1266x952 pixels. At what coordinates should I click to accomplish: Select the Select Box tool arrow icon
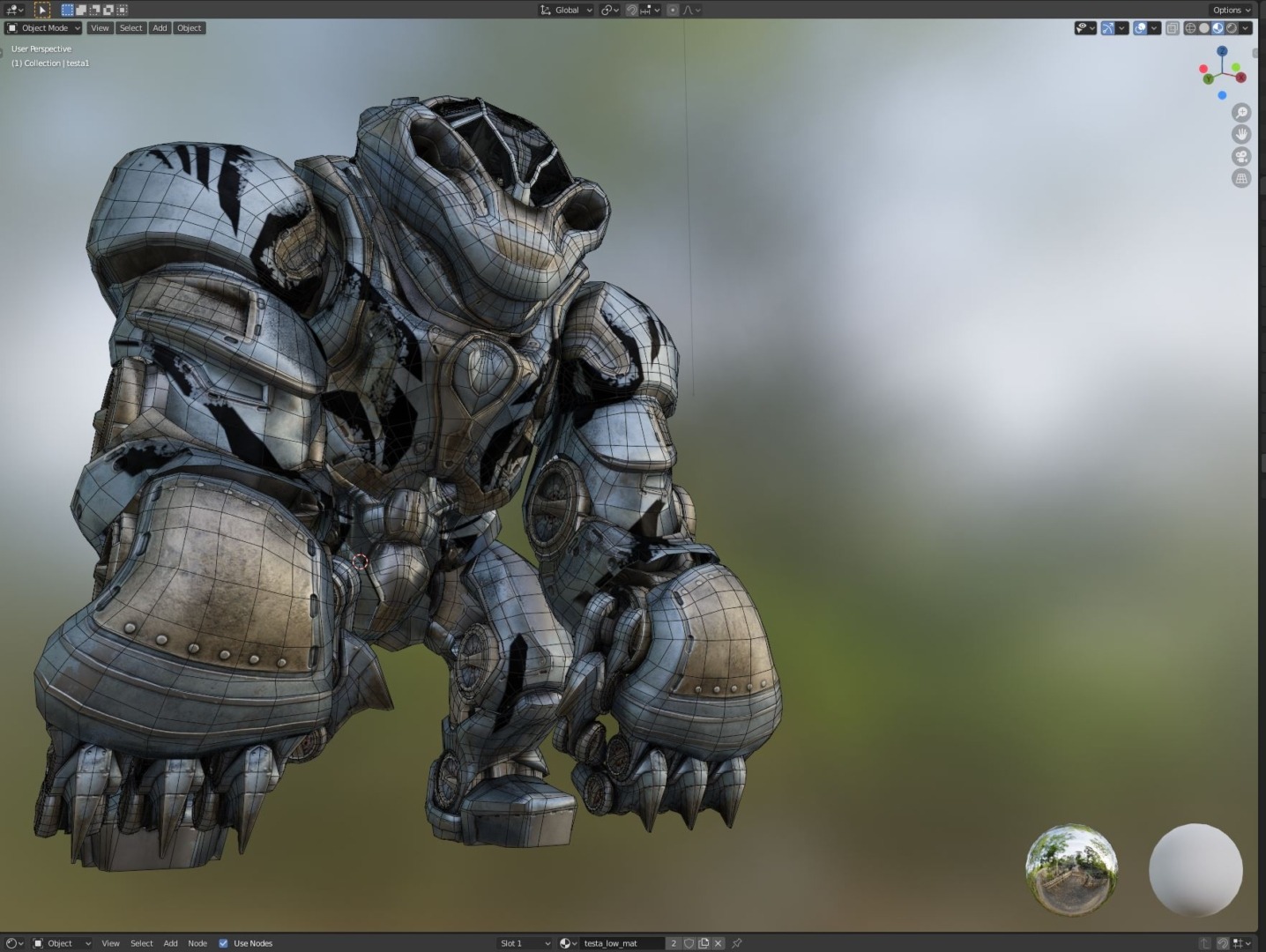(42, 10)
